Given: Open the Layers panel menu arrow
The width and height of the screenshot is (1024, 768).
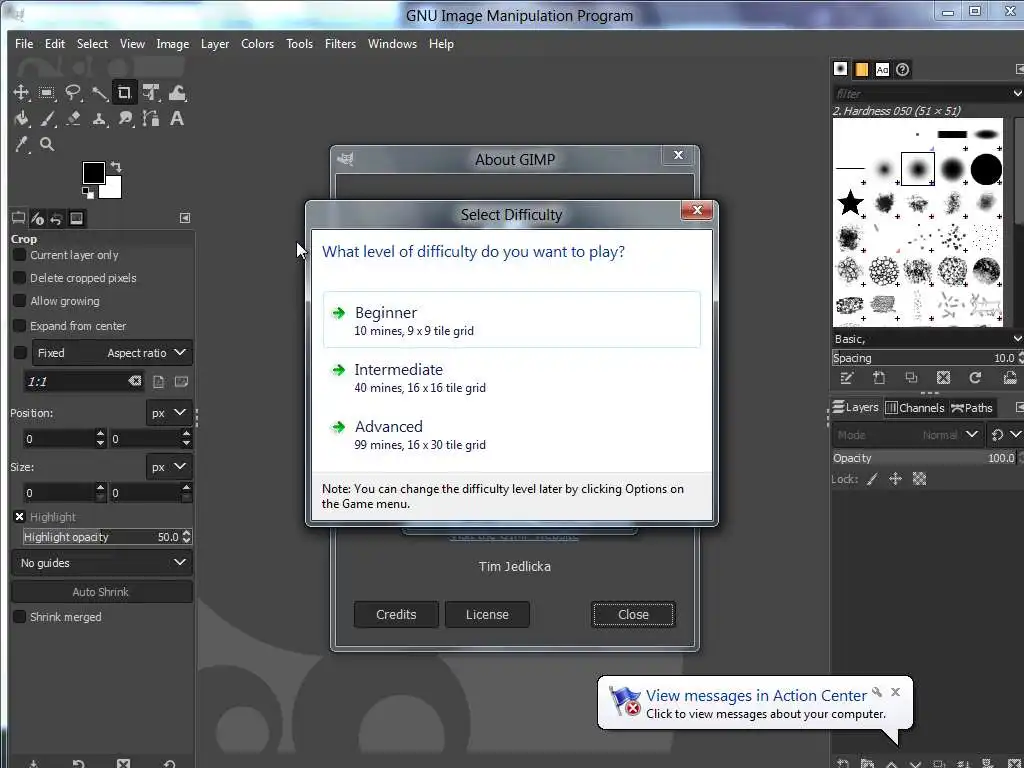Looking at the screenshot, I should coord(1019,408).
